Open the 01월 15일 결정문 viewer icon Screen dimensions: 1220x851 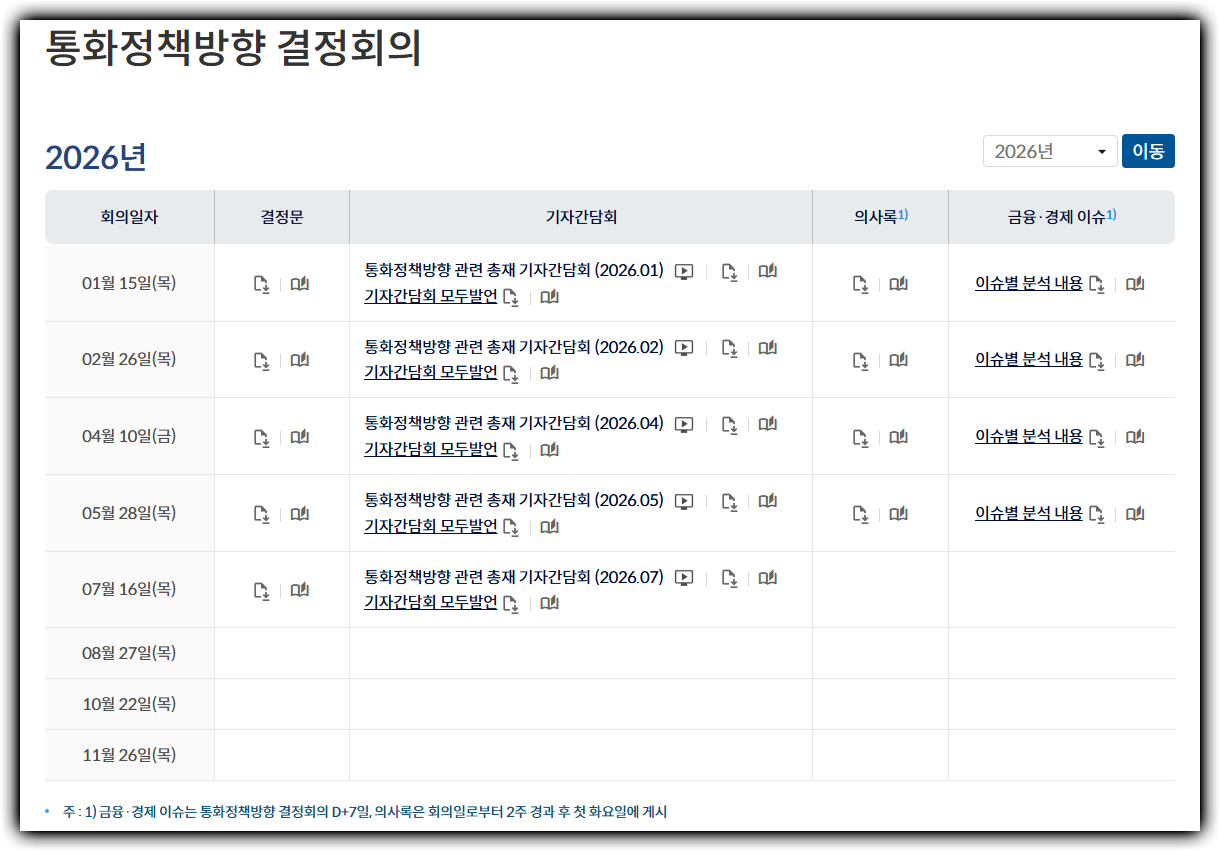point(300,284)
